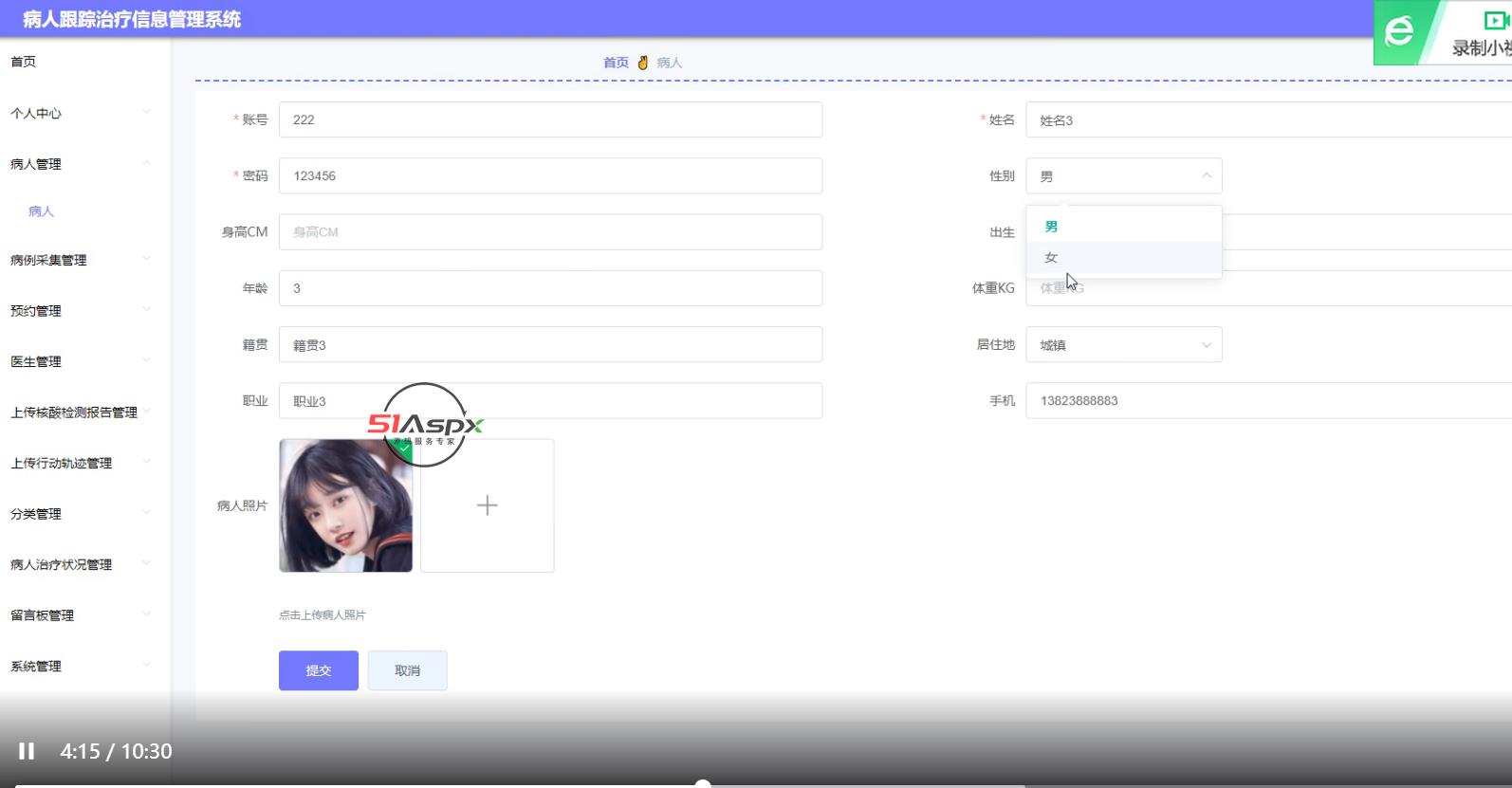Click 病人 breadcrumb item

coord(670,63)
